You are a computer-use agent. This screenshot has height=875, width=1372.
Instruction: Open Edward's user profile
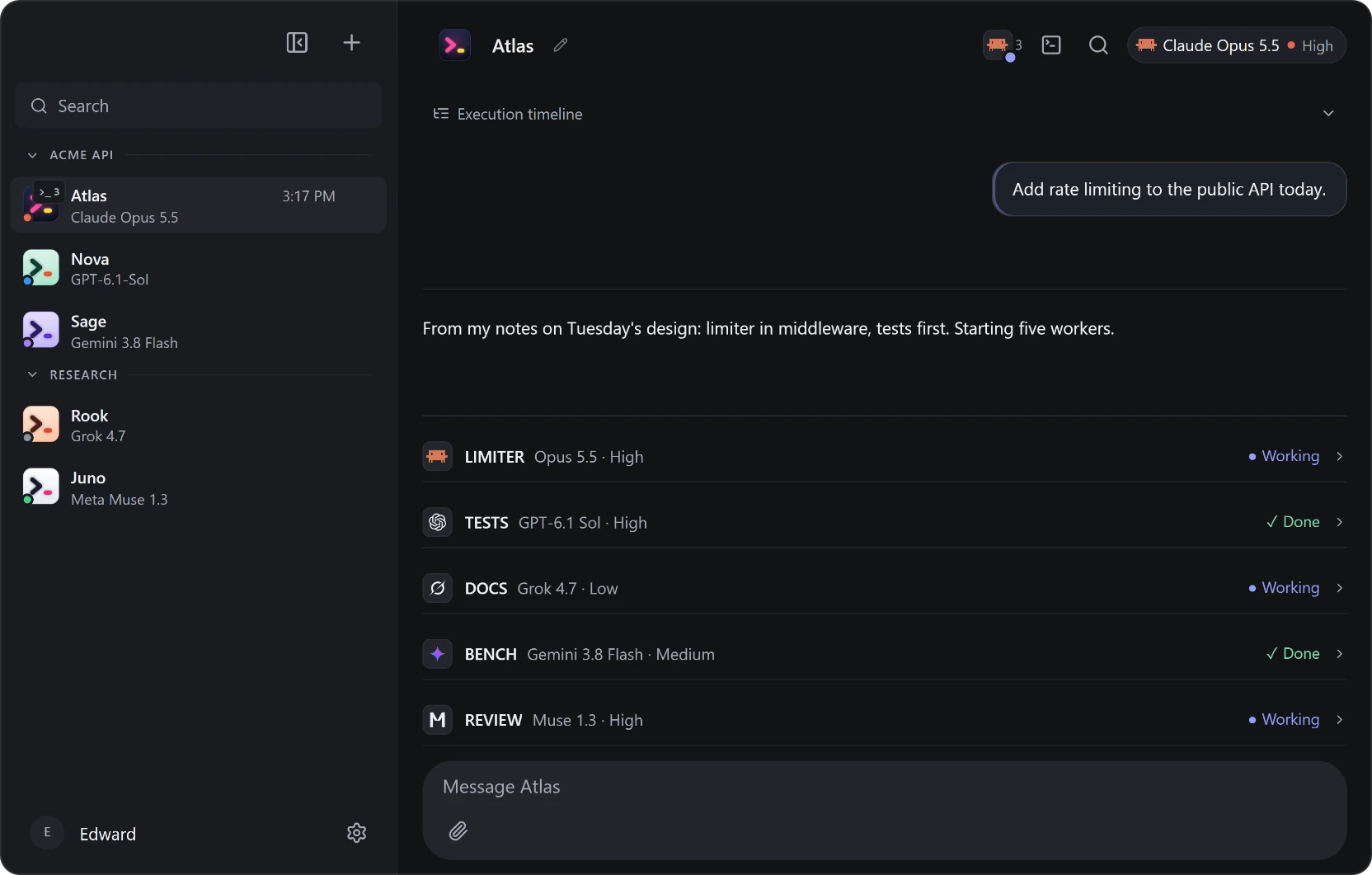84,833
